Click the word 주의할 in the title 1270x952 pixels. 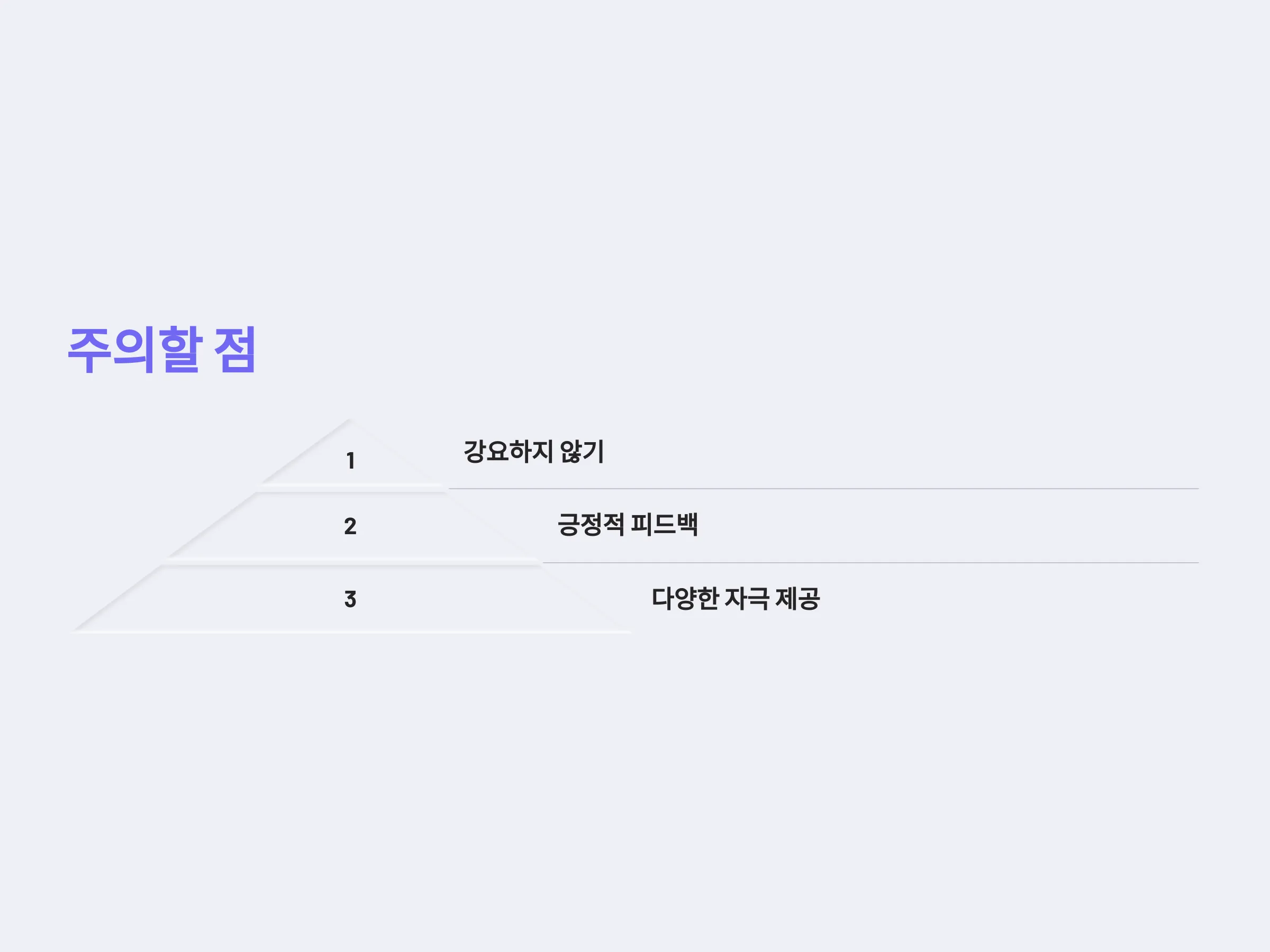click(x=135, y=350)
